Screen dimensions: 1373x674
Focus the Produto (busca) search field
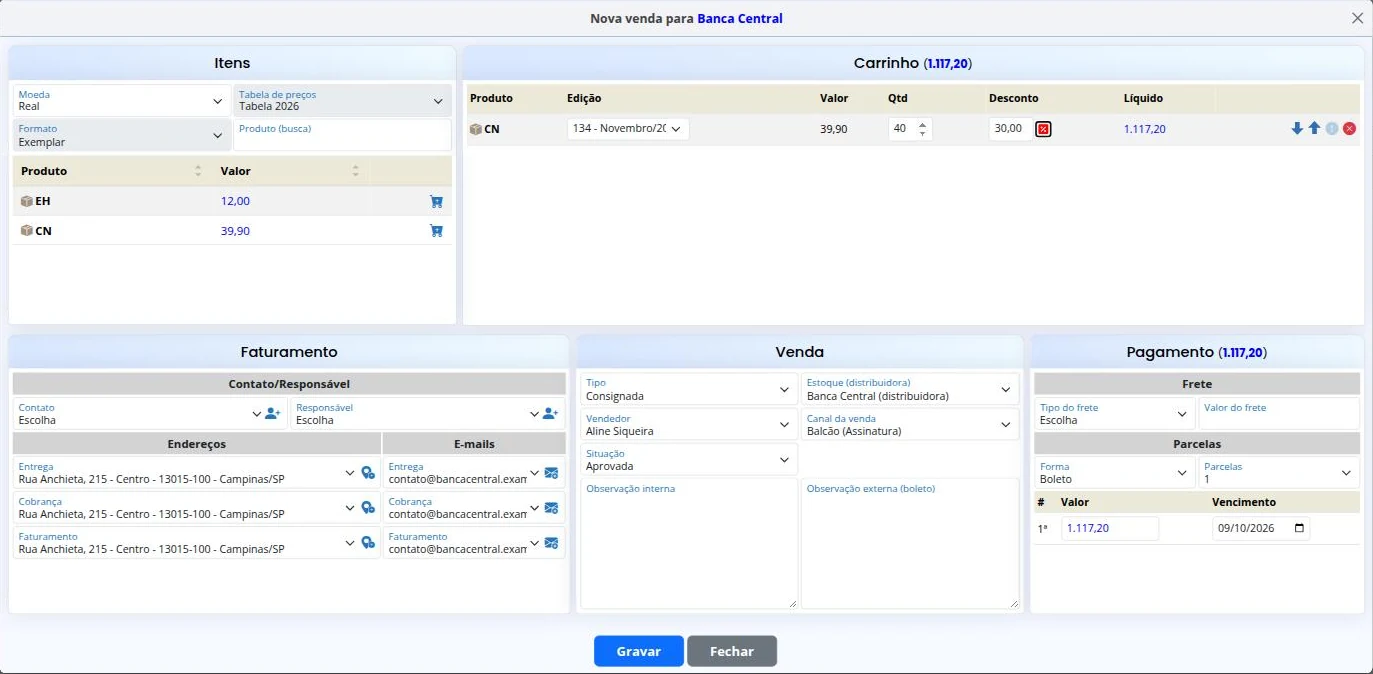(343, 135)
